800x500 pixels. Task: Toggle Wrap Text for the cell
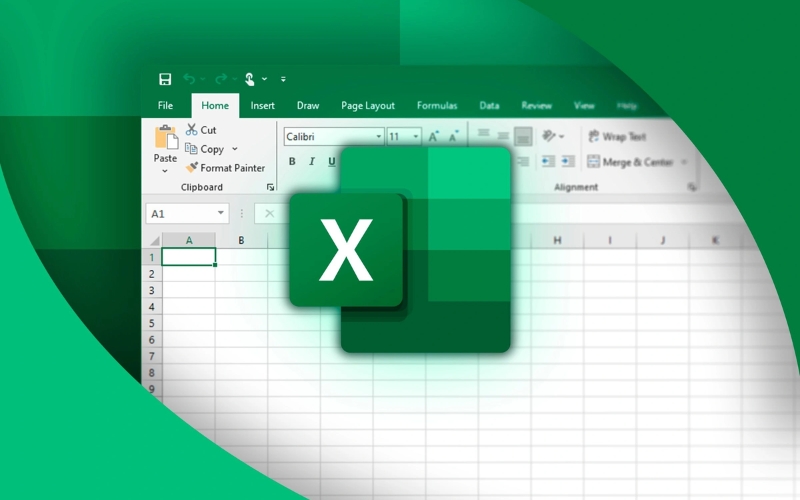617,137
